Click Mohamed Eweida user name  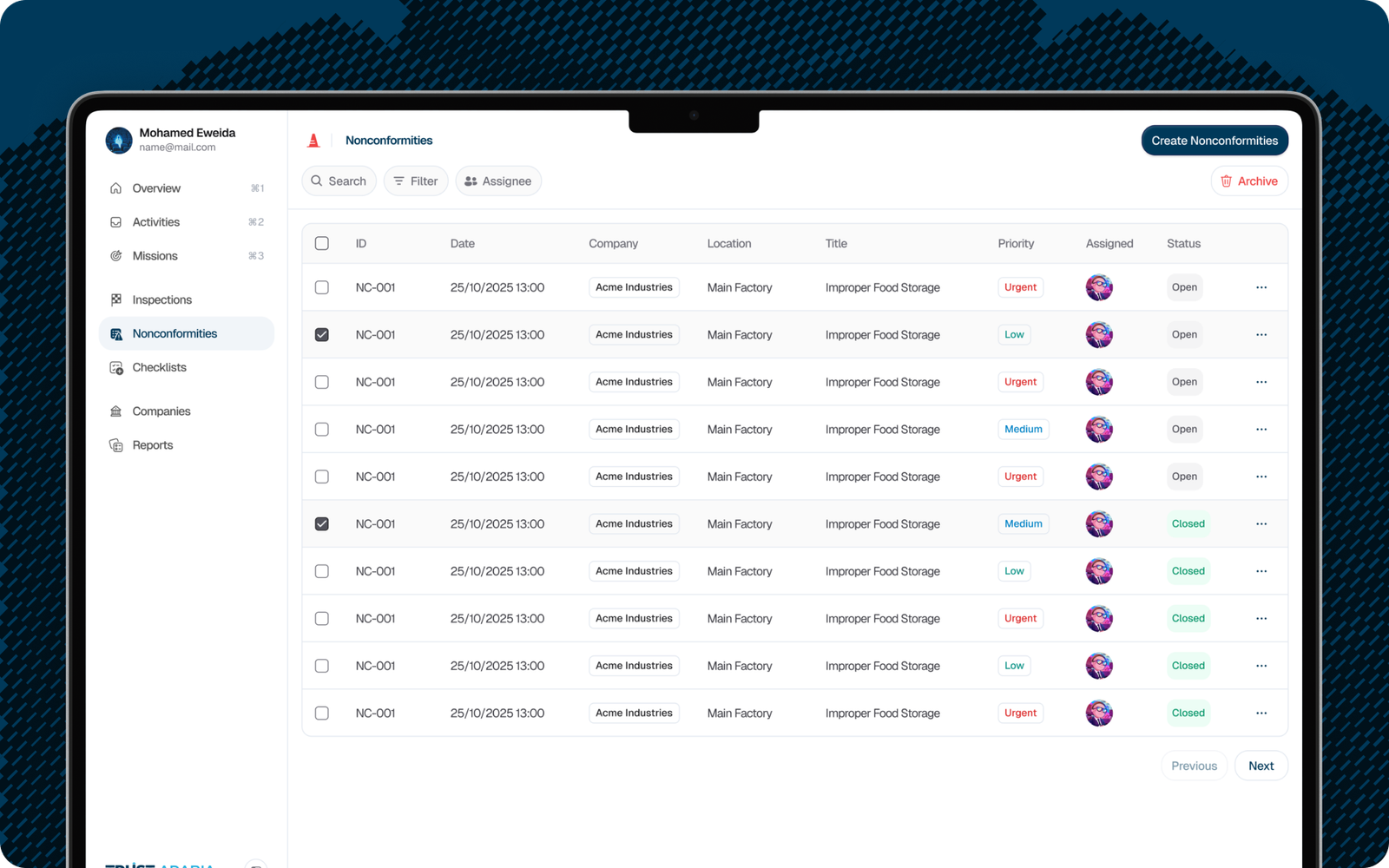pyautogui.click(x=188, y=133)
